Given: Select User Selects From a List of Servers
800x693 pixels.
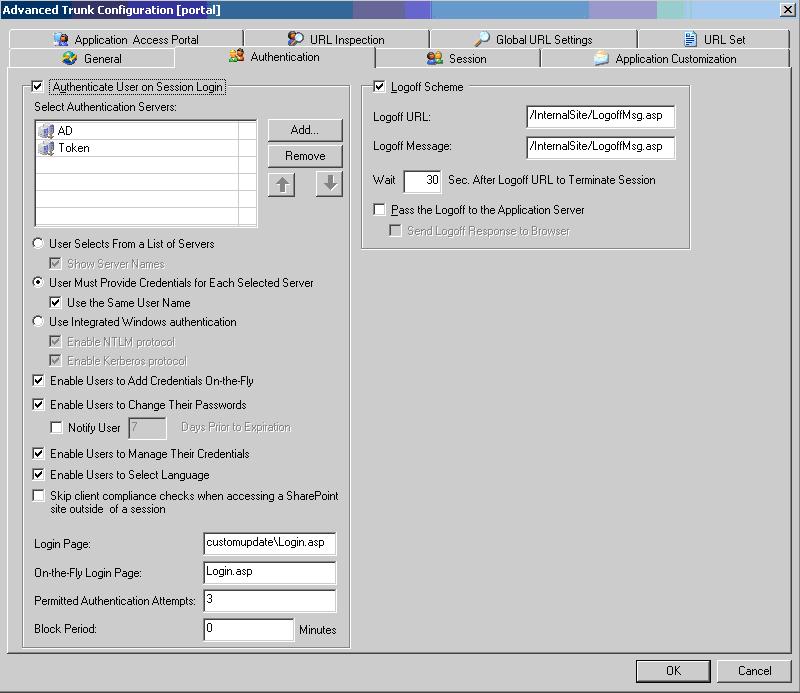Looking at the screenshot, I should pos(38,243).
